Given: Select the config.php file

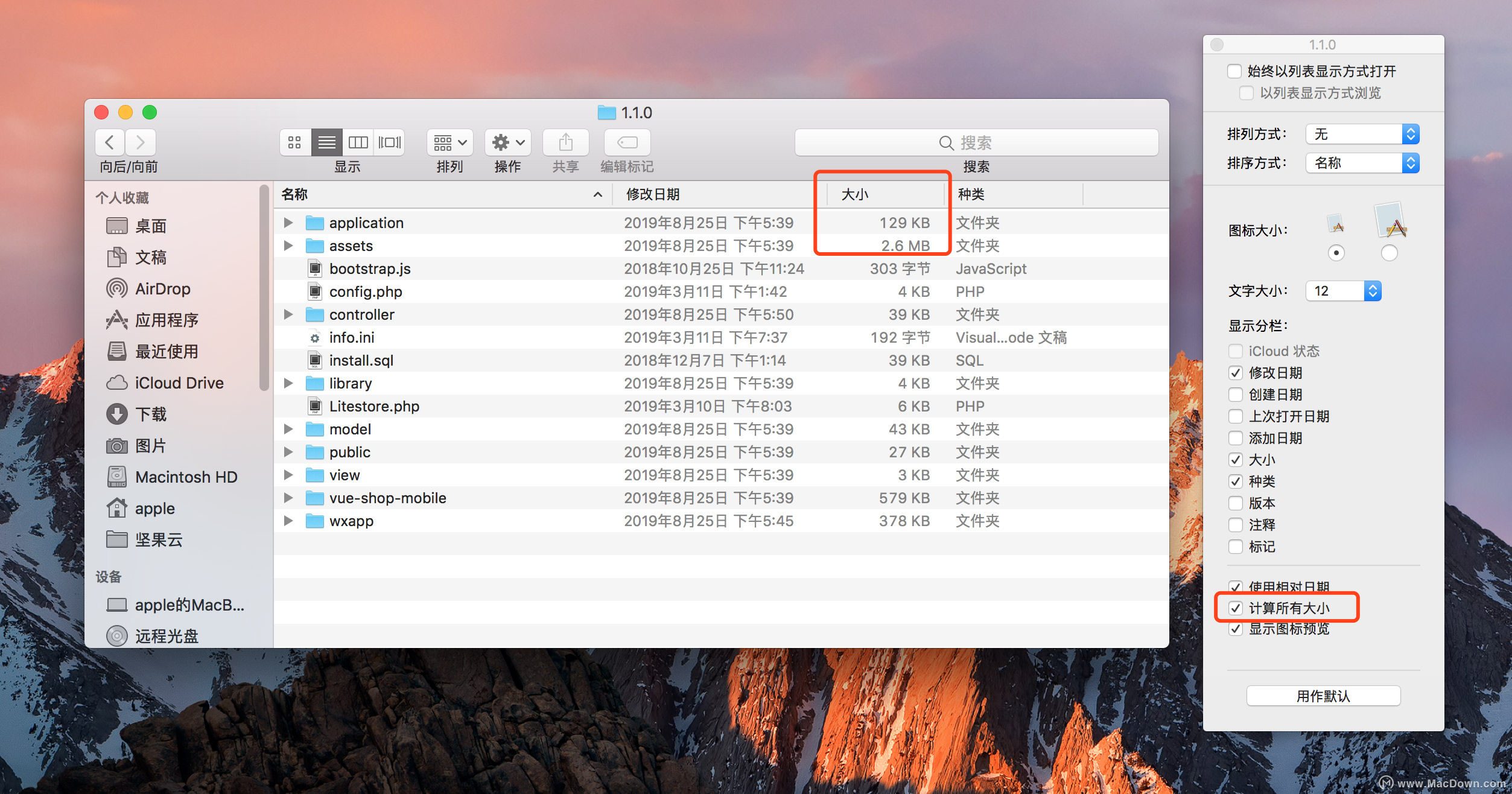Looking at the screenshot, I should click(721, 292).
